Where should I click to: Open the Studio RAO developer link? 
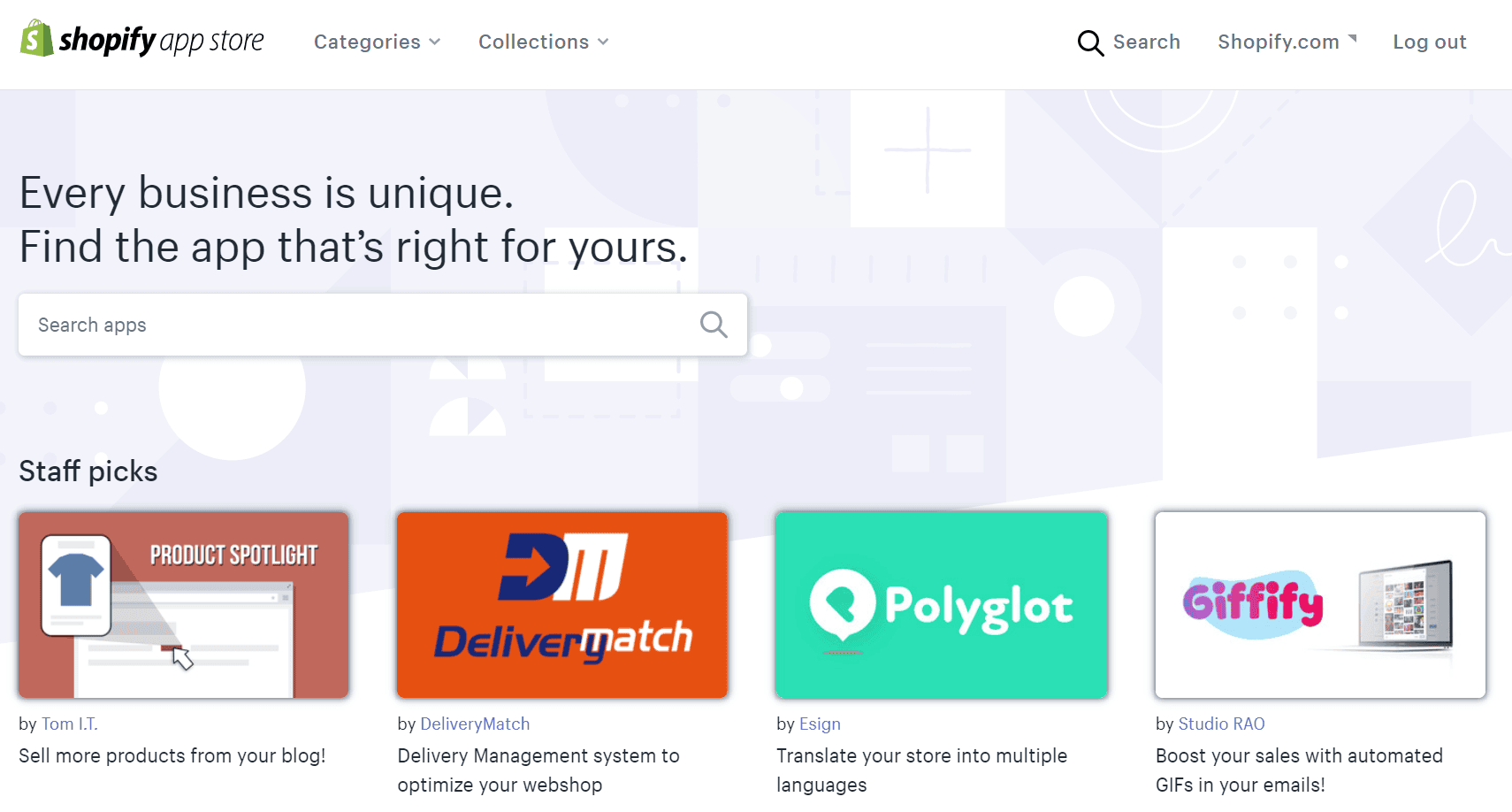(x=1221, y=724)
